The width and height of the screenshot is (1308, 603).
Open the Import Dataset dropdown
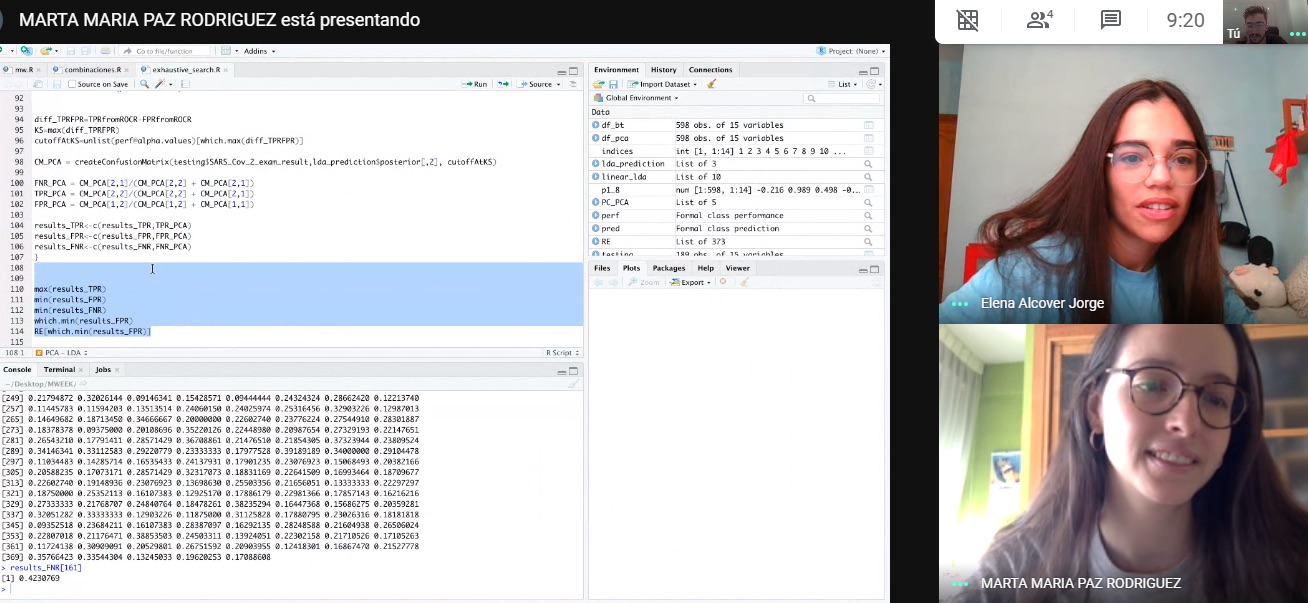pos(664,84)
